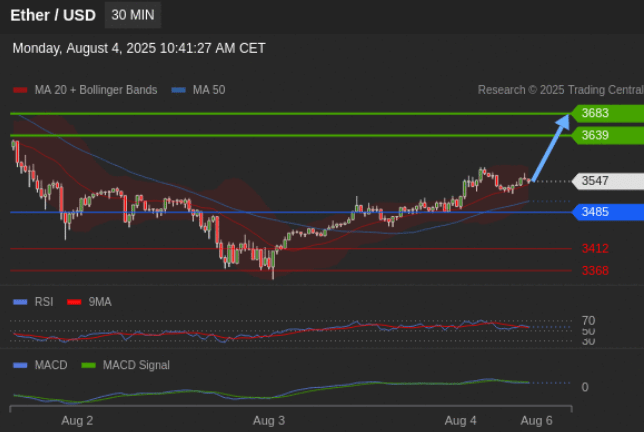This screenshot has height=432, width=644.
Task: Select the 3639 resistance price tag
Action: point(608,136)
